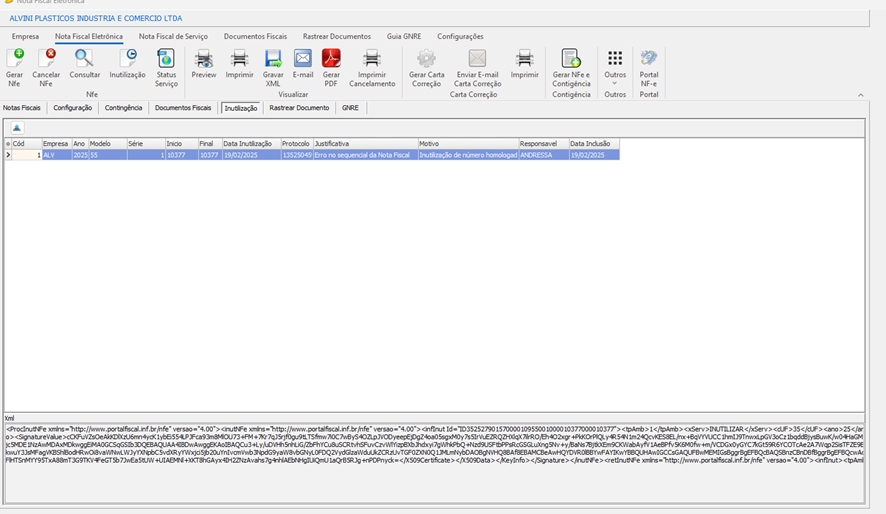Switch to Nota Fiscal de Serviço ribbon tab
Screen dimensions: 886x514
click(173, 36)
